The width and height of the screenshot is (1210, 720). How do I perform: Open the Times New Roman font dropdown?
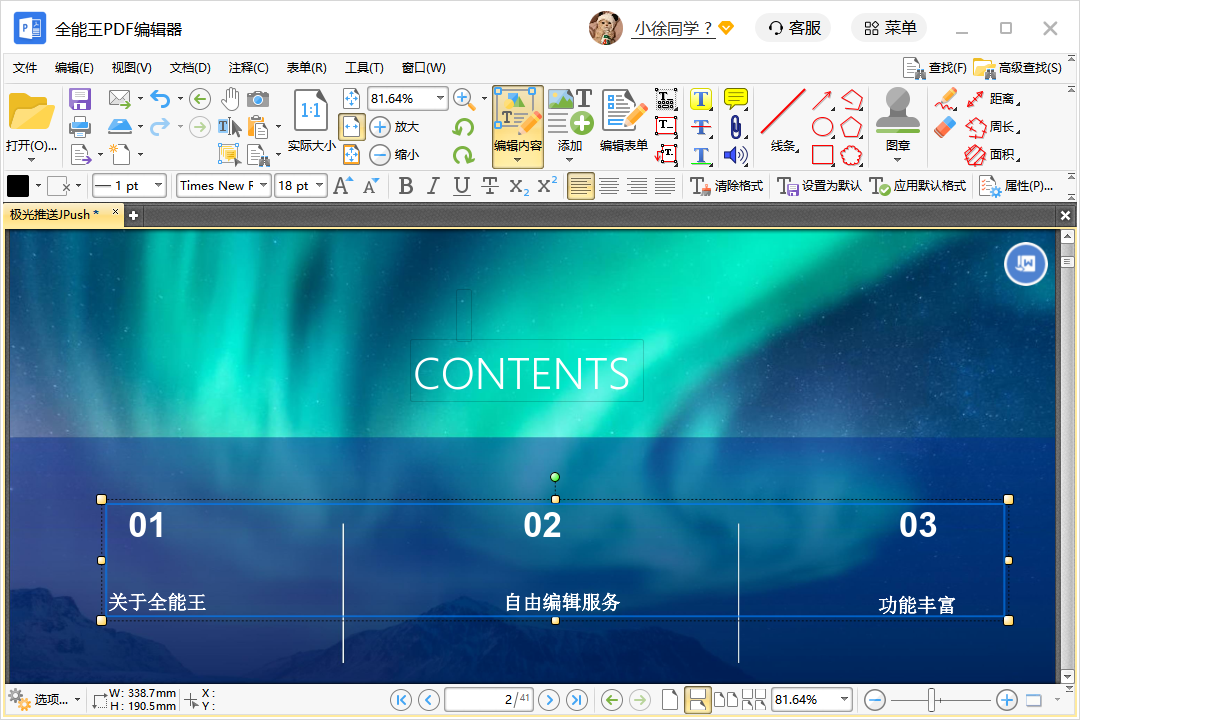264,186
